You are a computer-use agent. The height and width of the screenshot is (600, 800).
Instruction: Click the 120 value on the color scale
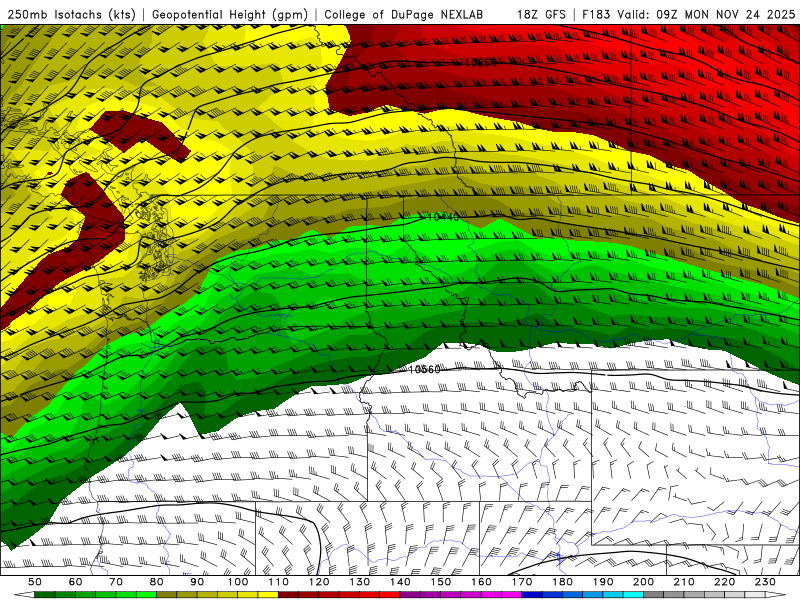(x=319, y=582)
